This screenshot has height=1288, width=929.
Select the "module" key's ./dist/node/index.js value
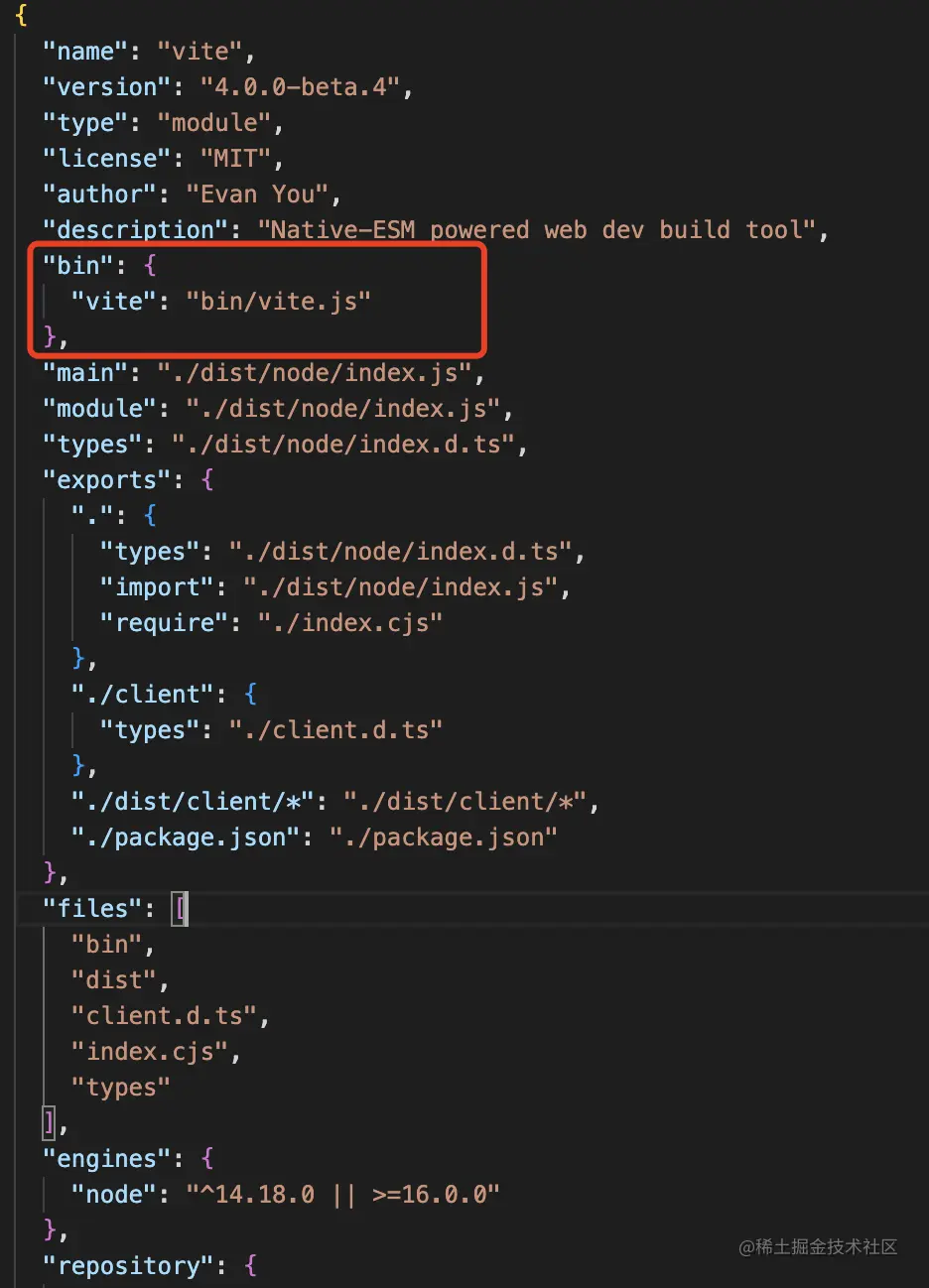point(343,409)
